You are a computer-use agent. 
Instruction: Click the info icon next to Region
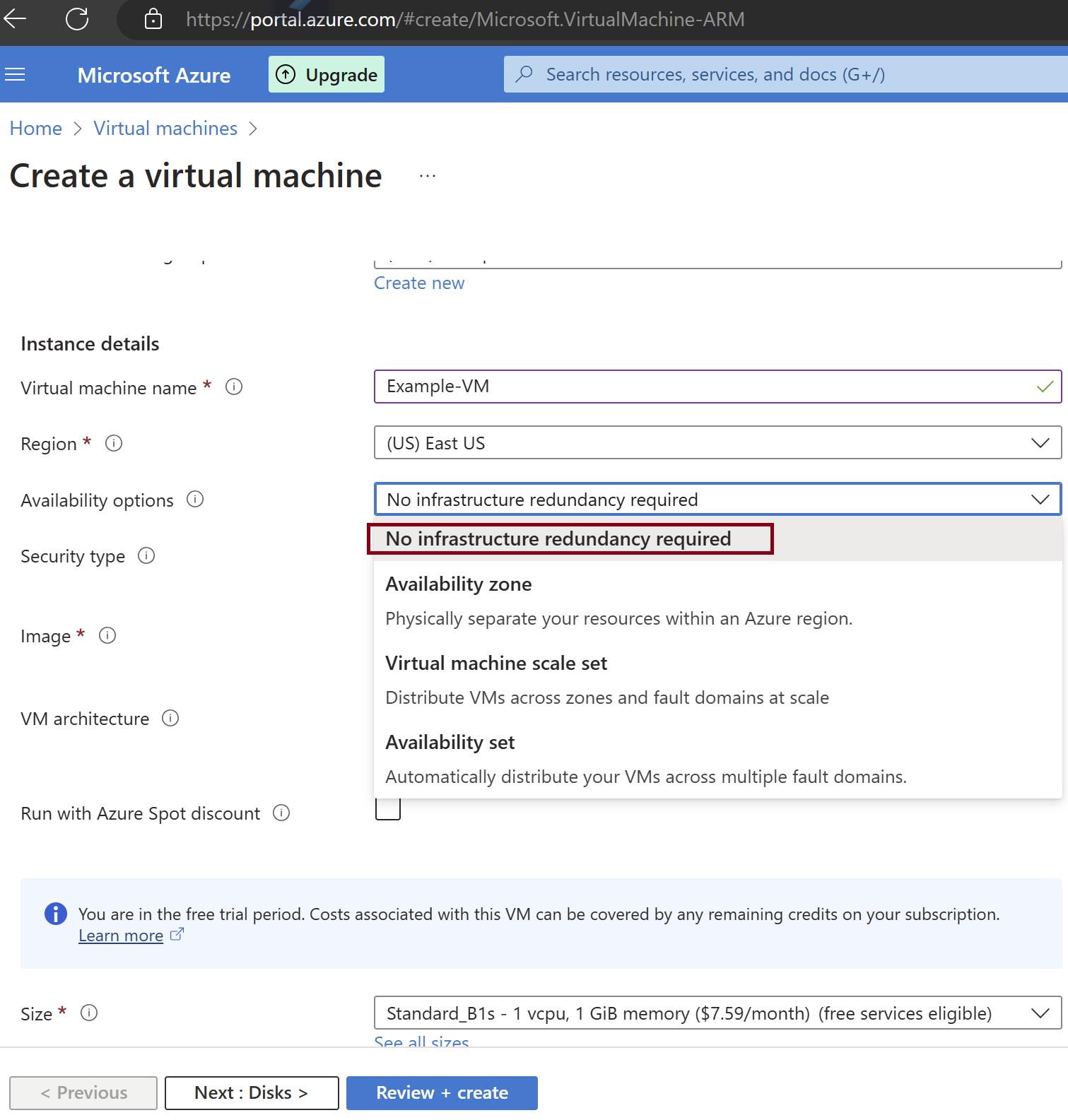click(114, 443)
